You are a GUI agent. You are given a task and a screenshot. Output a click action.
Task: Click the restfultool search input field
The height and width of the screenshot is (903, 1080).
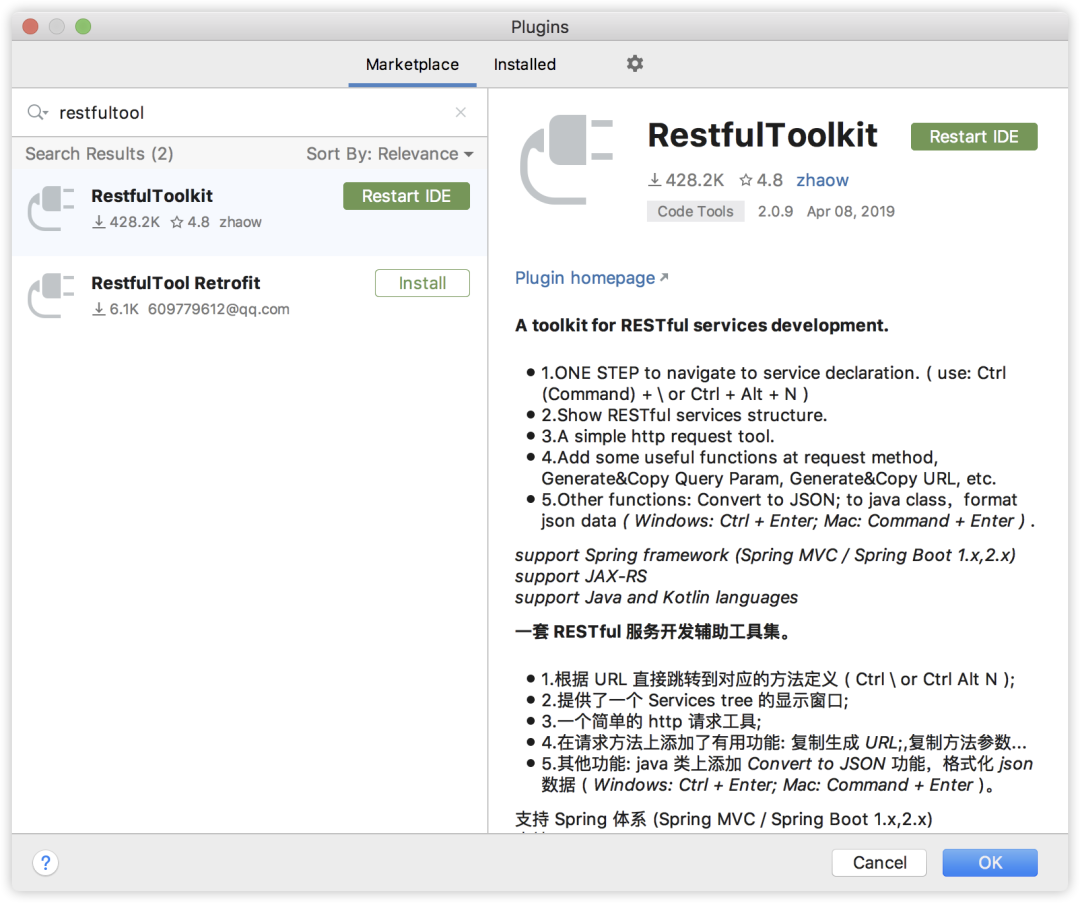(x=250, y=113)
